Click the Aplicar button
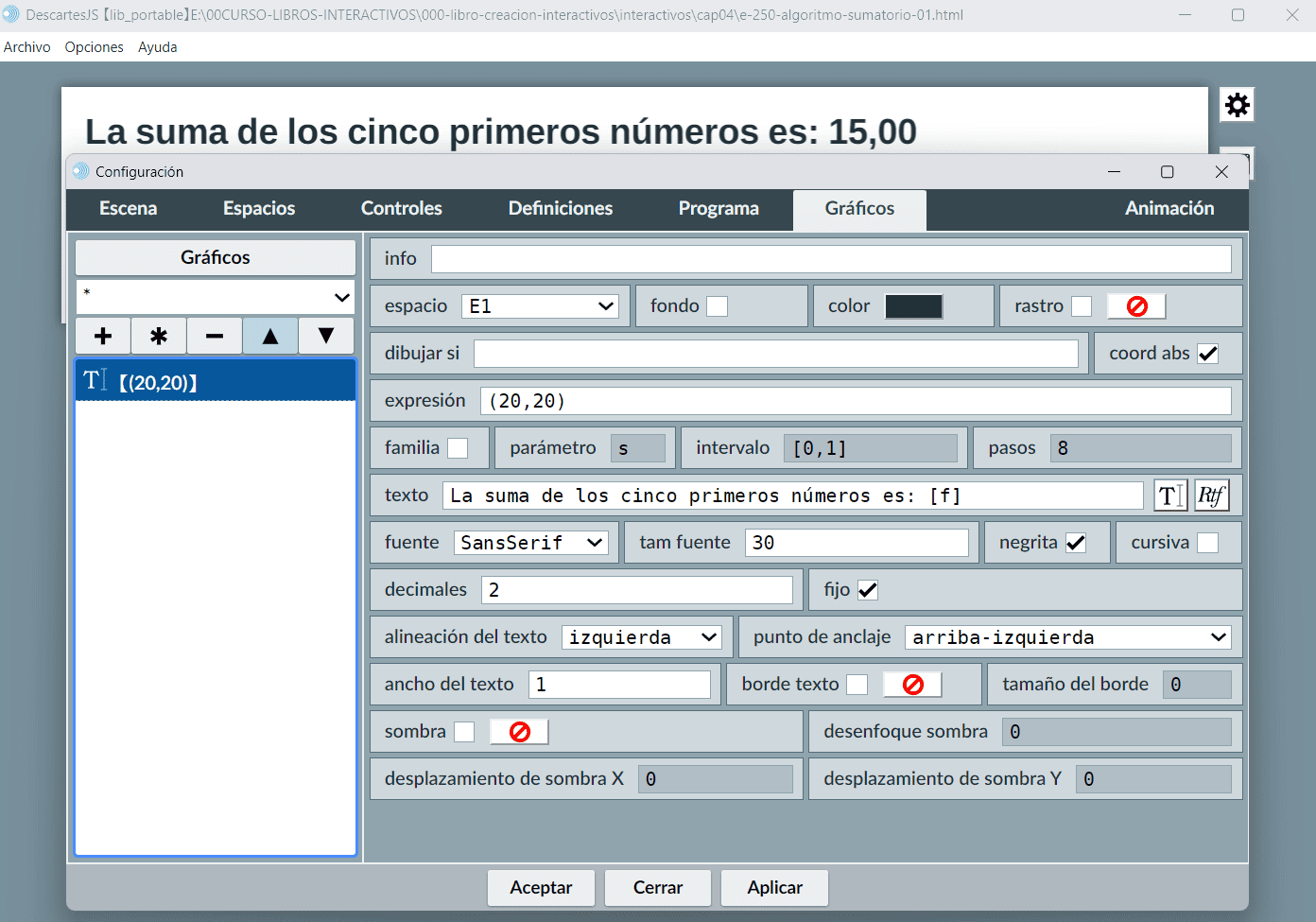This screenshot has width=1316, height=922. click(x=774, y=888)
